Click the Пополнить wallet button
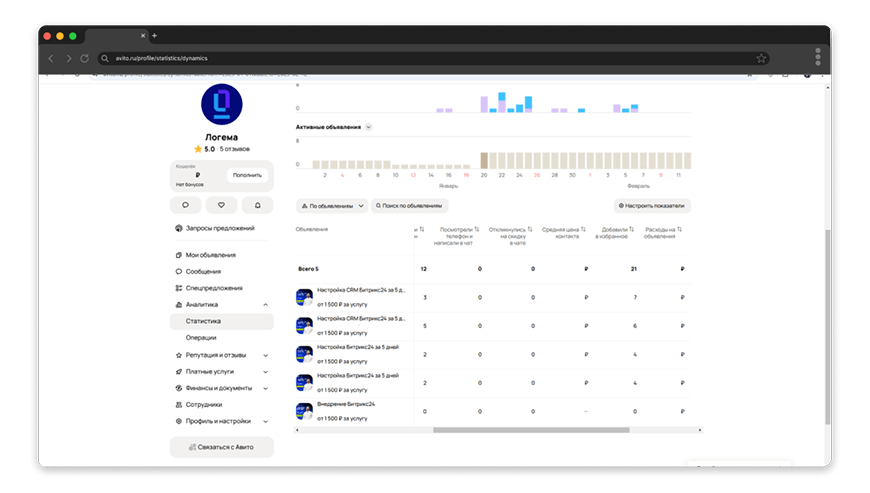 247,175
